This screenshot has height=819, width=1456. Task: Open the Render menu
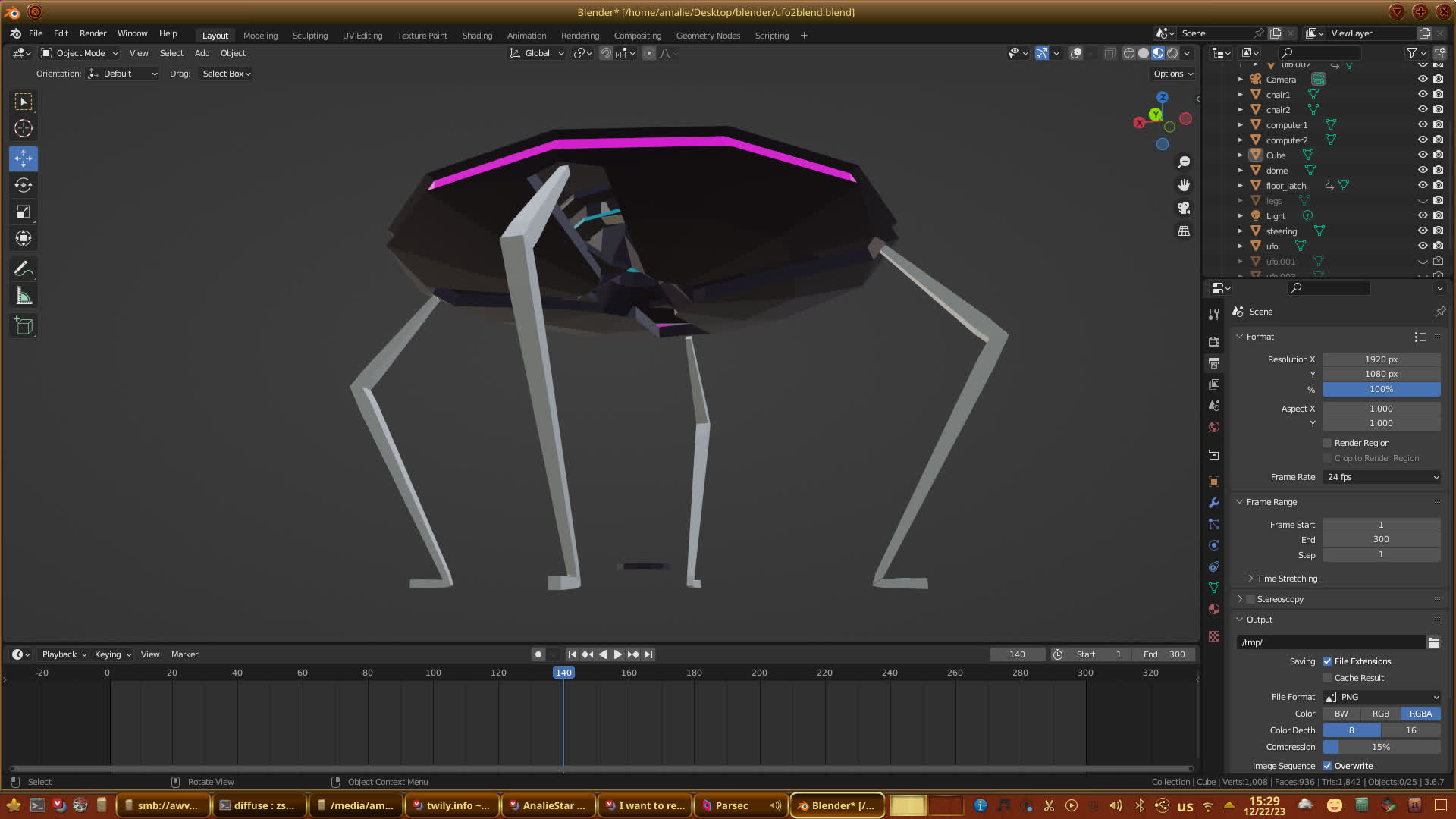pyautogui.click(x=93, y=33)
